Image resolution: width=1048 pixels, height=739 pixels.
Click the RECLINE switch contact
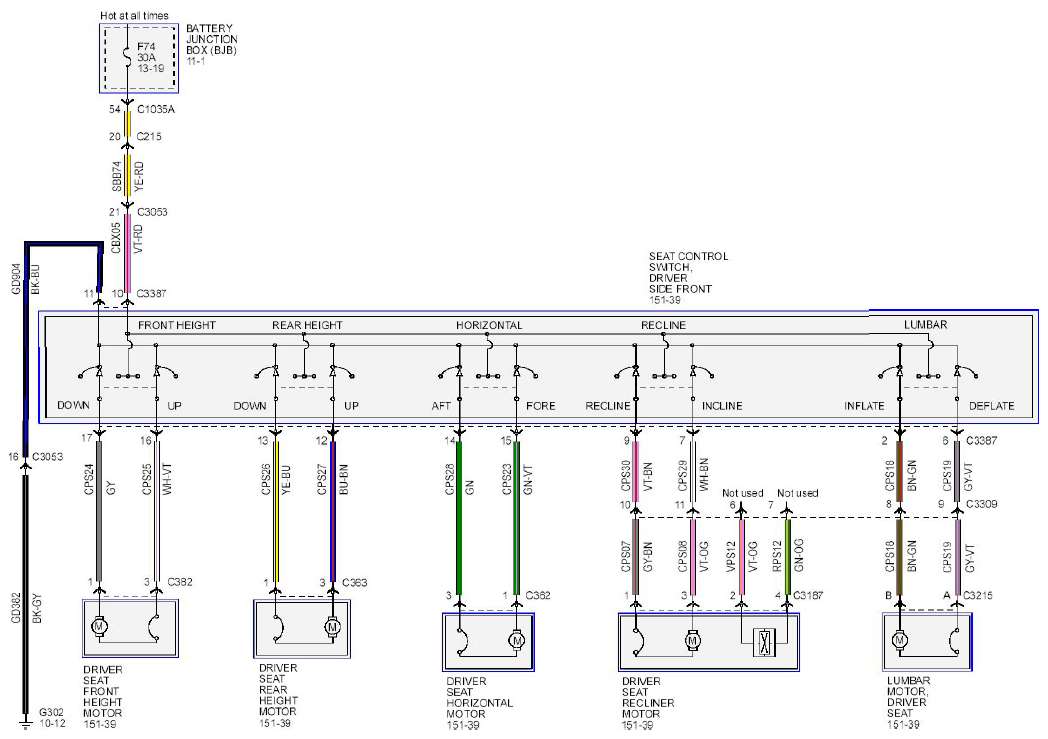[626, 372]
